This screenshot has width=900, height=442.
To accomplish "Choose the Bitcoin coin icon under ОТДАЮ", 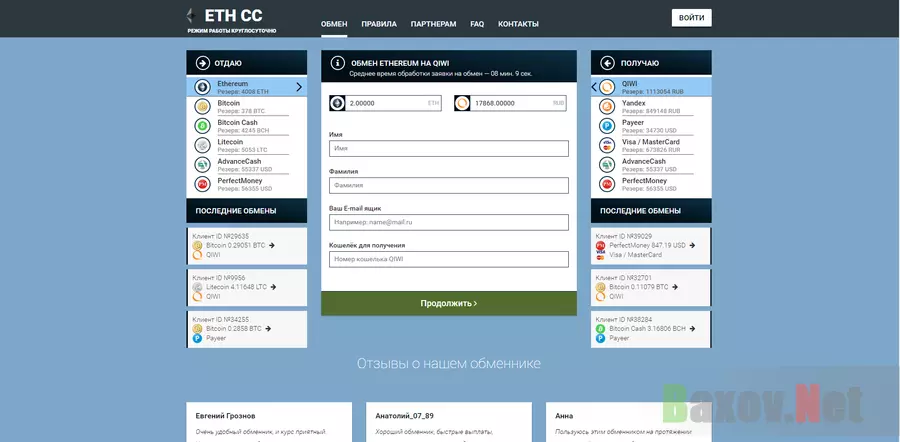I will [202, 107].
